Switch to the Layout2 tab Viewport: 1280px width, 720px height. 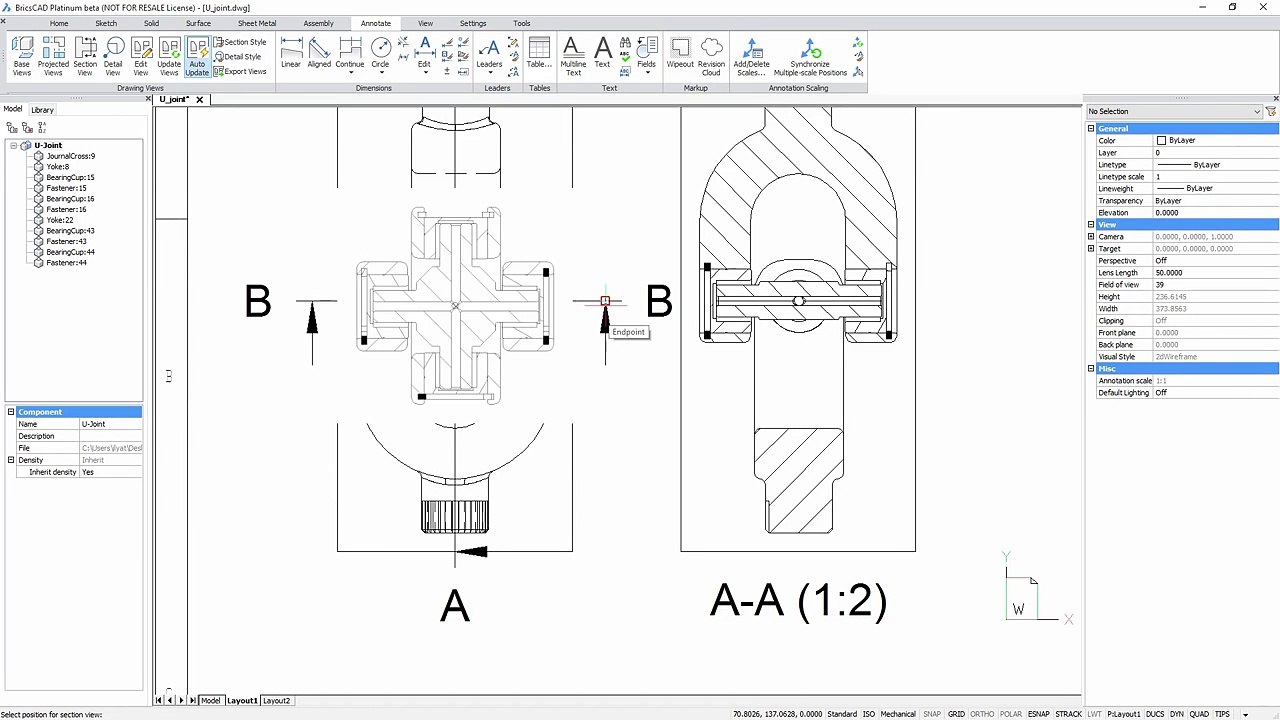[276, 701]
